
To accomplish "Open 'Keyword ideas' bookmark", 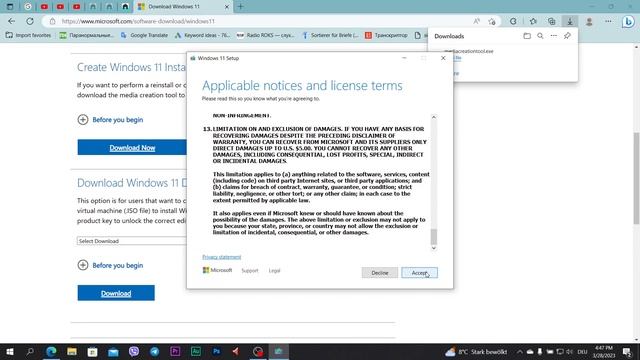I will (202, 36).
